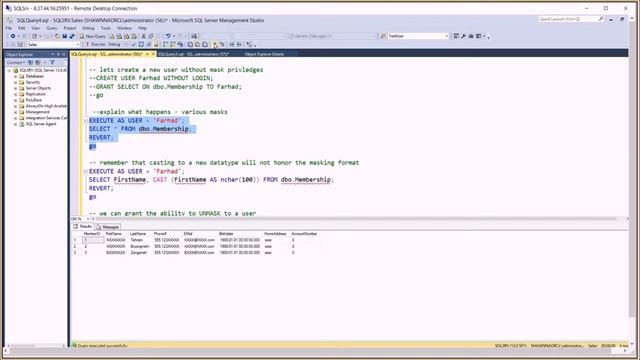Open the Window menu
This screenshot has width=640, height=360.
(124, 28)
